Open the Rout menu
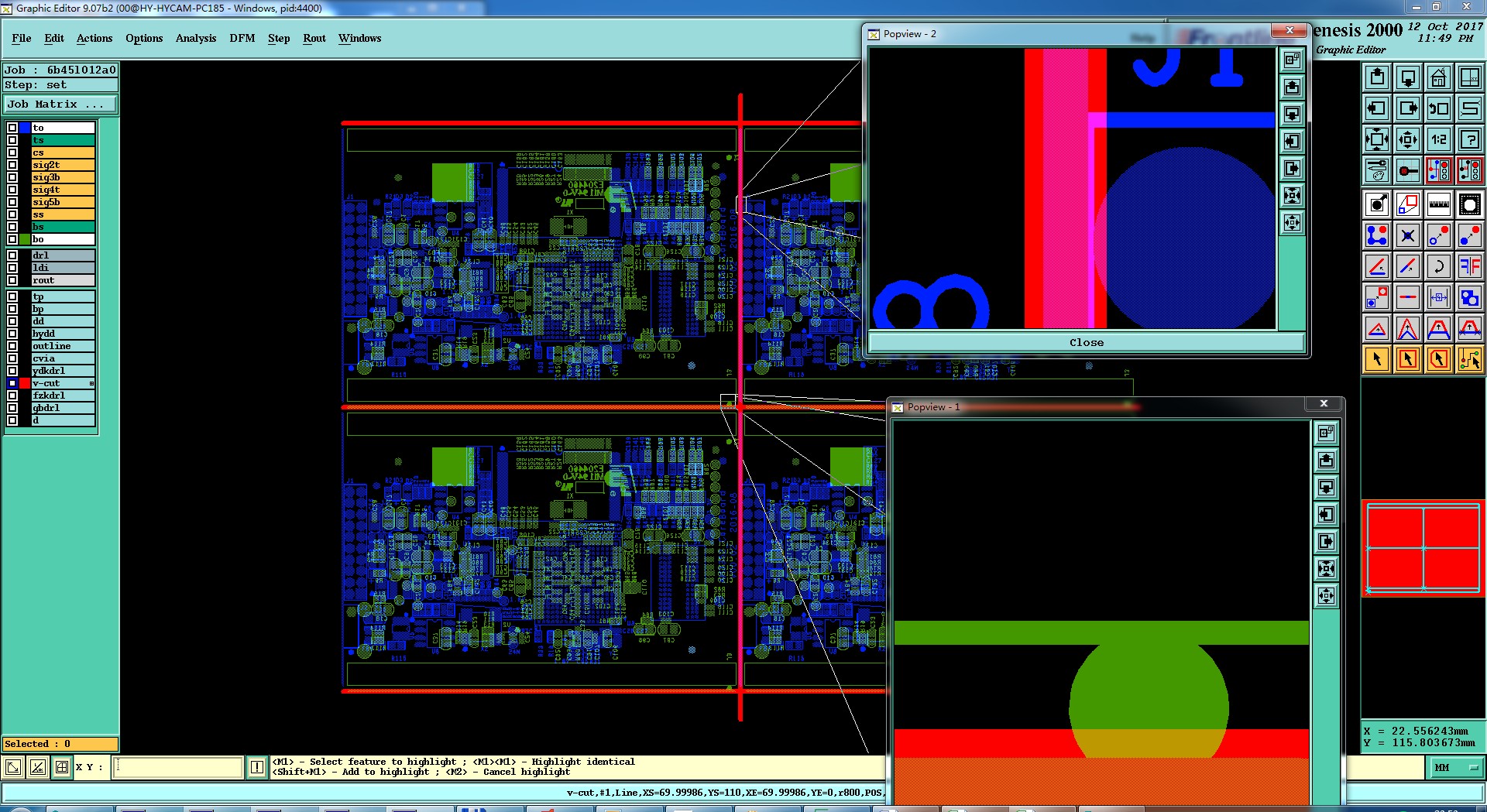 314,38
